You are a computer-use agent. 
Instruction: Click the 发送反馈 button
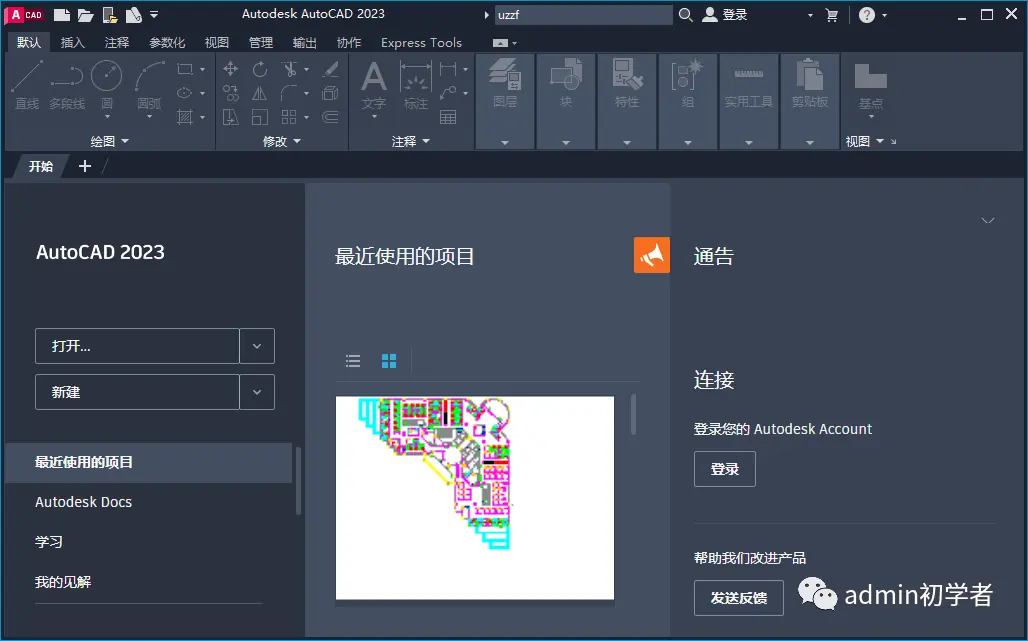(739, 598)
